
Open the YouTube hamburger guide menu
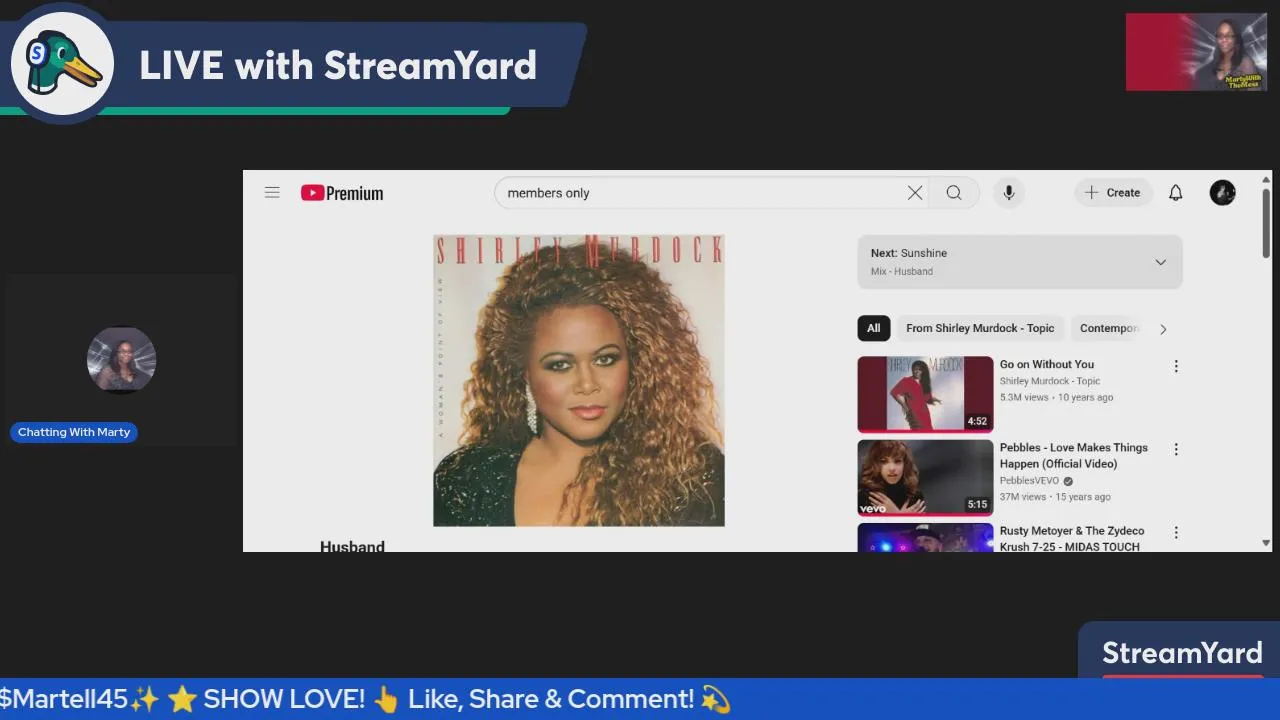[x=272, y=193]
